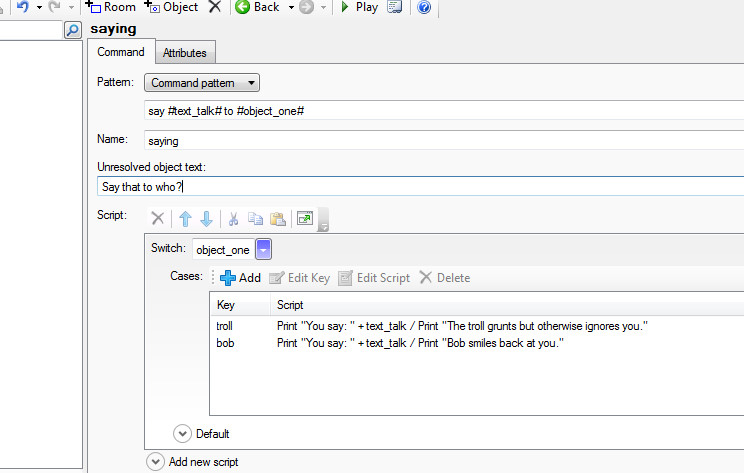
Task: Move script up with blue up arrow
Action: (185, 219)
